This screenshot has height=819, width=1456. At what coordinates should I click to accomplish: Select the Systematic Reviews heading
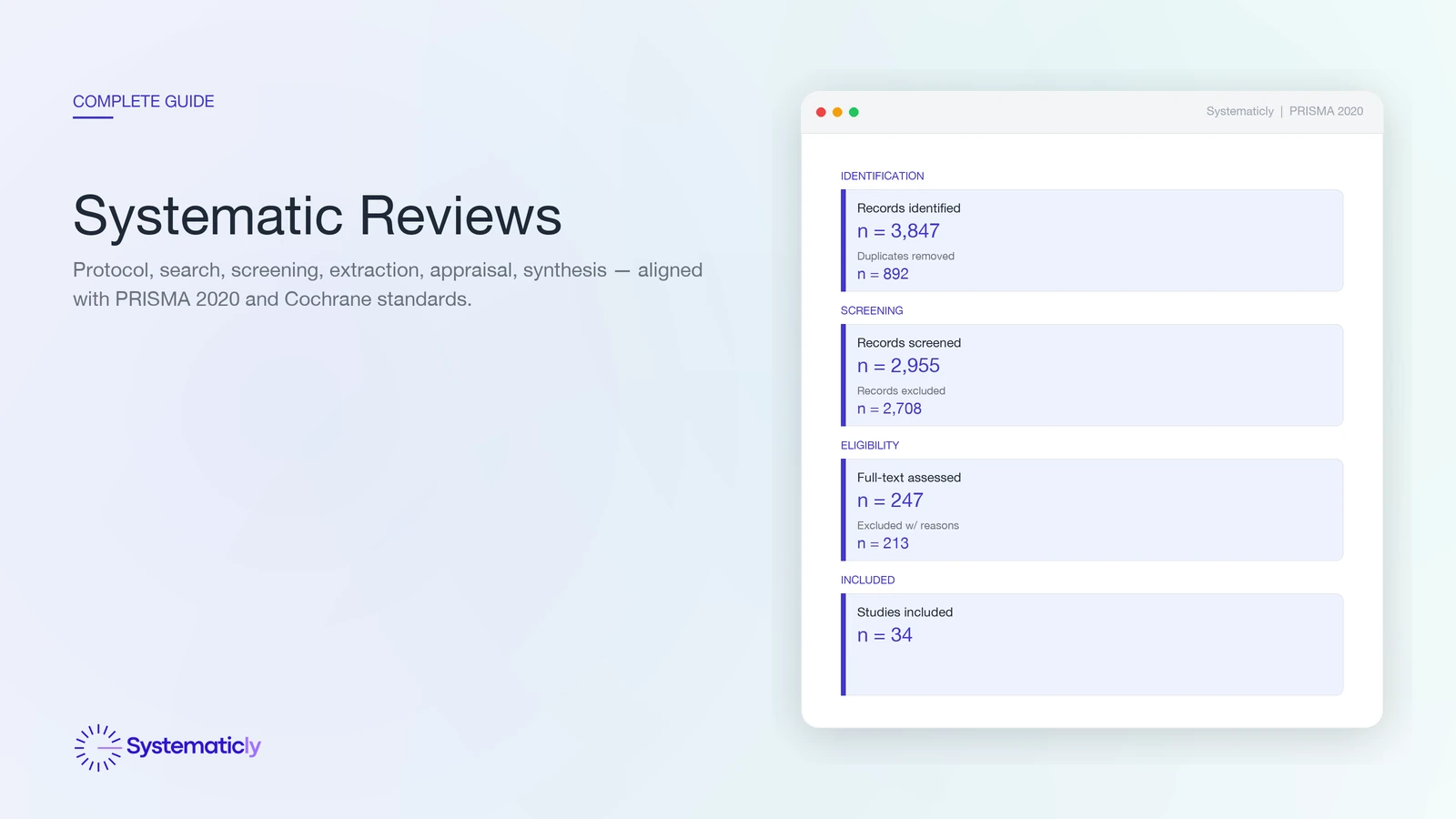[317, 216]
